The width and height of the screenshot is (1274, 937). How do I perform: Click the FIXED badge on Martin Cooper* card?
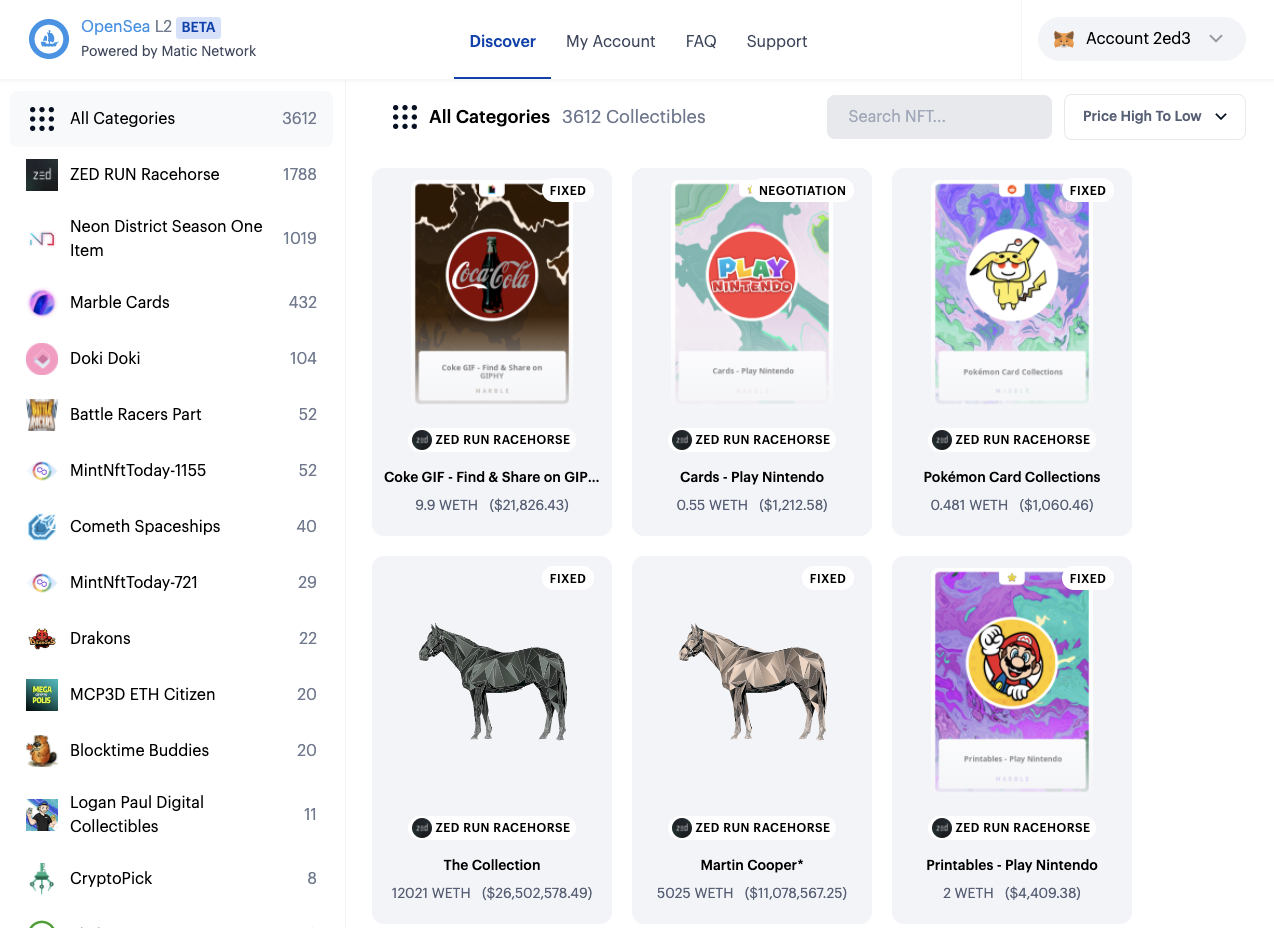(828, 578)
